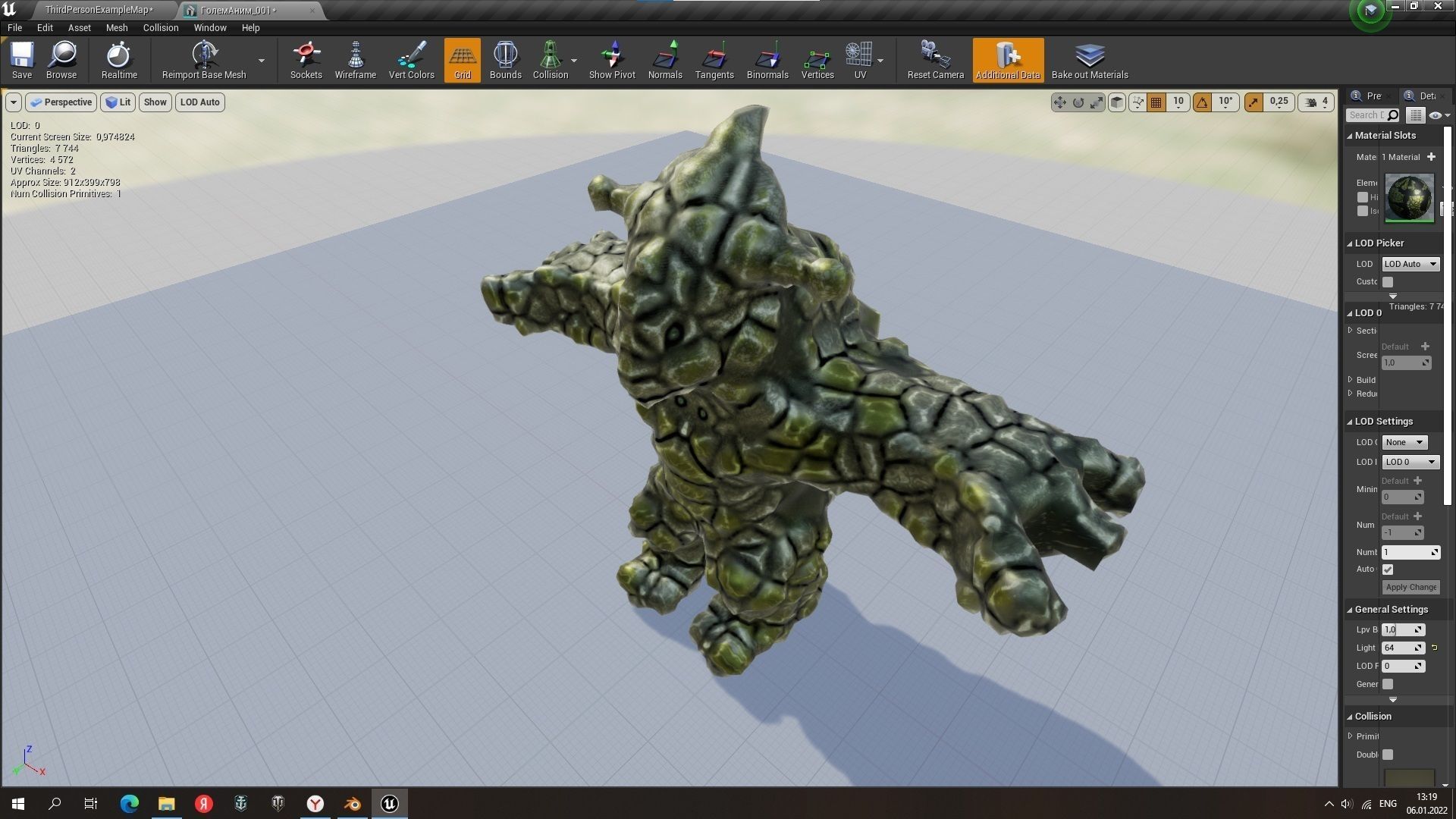Screen dimensions: 1456x819
Task: Display vertex Normals
Action: tap(665, 60)
